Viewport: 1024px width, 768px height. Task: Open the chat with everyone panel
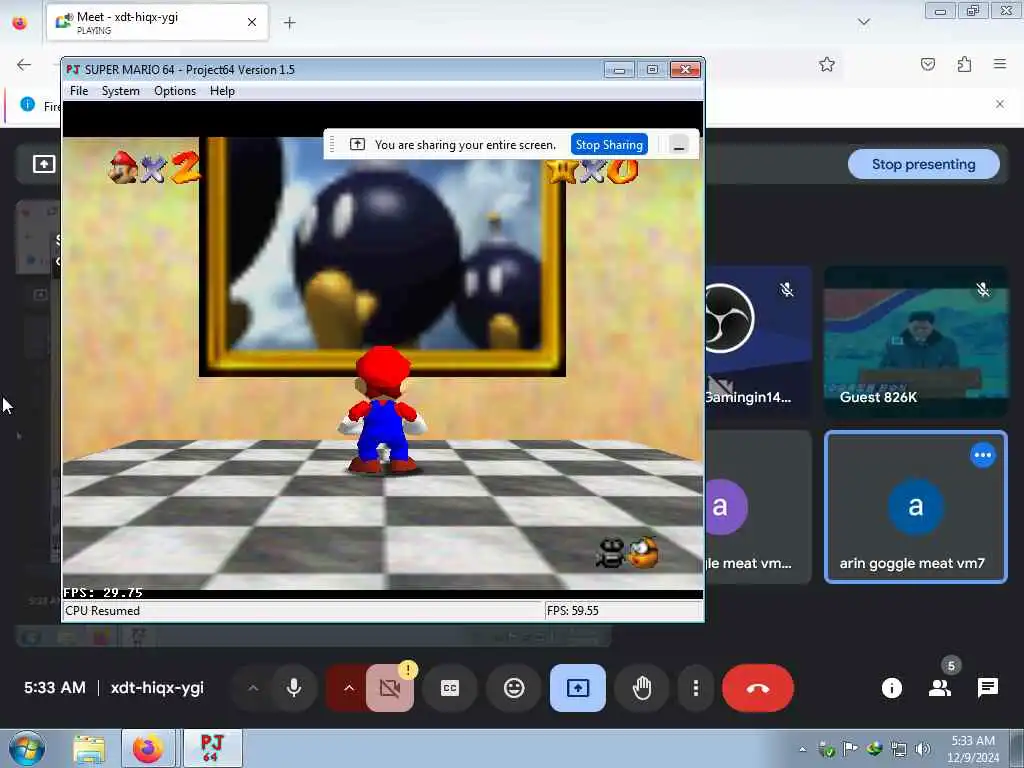click(x=987, y=688)
